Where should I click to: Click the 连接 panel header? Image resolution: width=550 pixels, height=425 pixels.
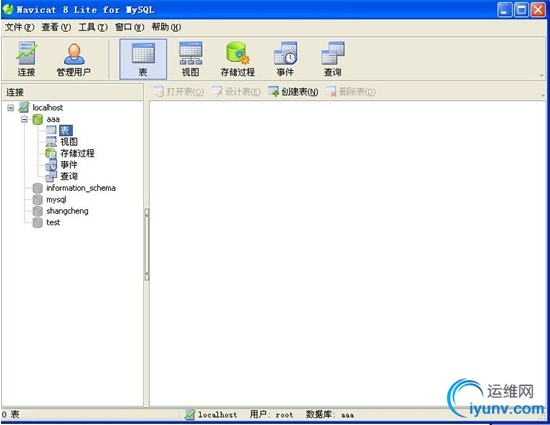[72, 92]
